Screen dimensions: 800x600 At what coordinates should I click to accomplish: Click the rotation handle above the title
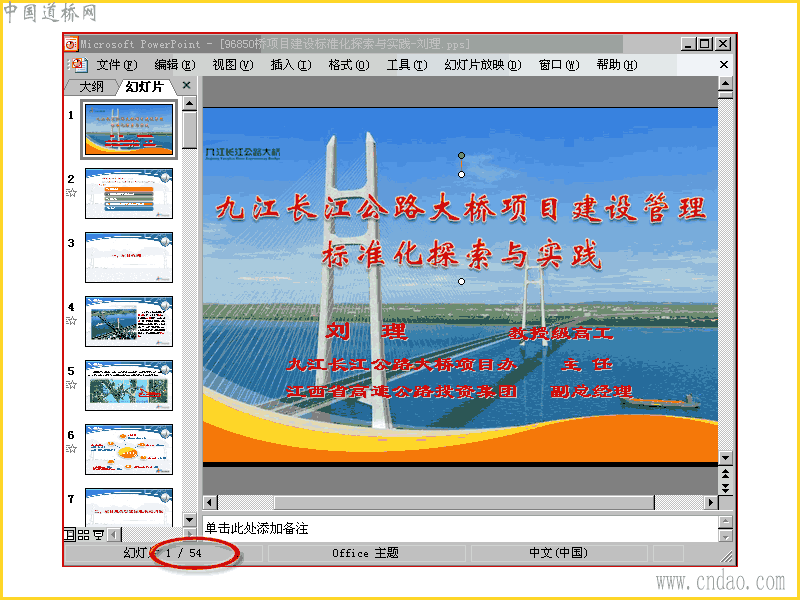(x=461, y=155)
